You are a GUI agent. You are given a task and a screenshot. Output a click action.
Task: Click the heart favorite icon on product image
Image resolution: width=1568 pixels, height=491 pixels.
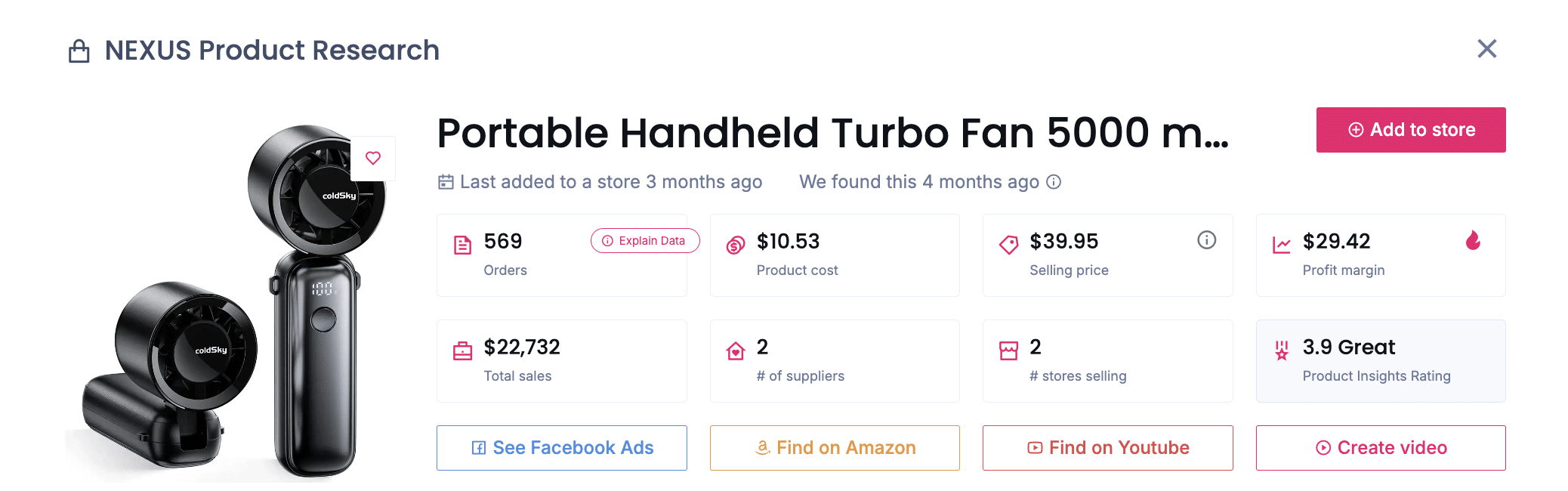coord(373,158)
